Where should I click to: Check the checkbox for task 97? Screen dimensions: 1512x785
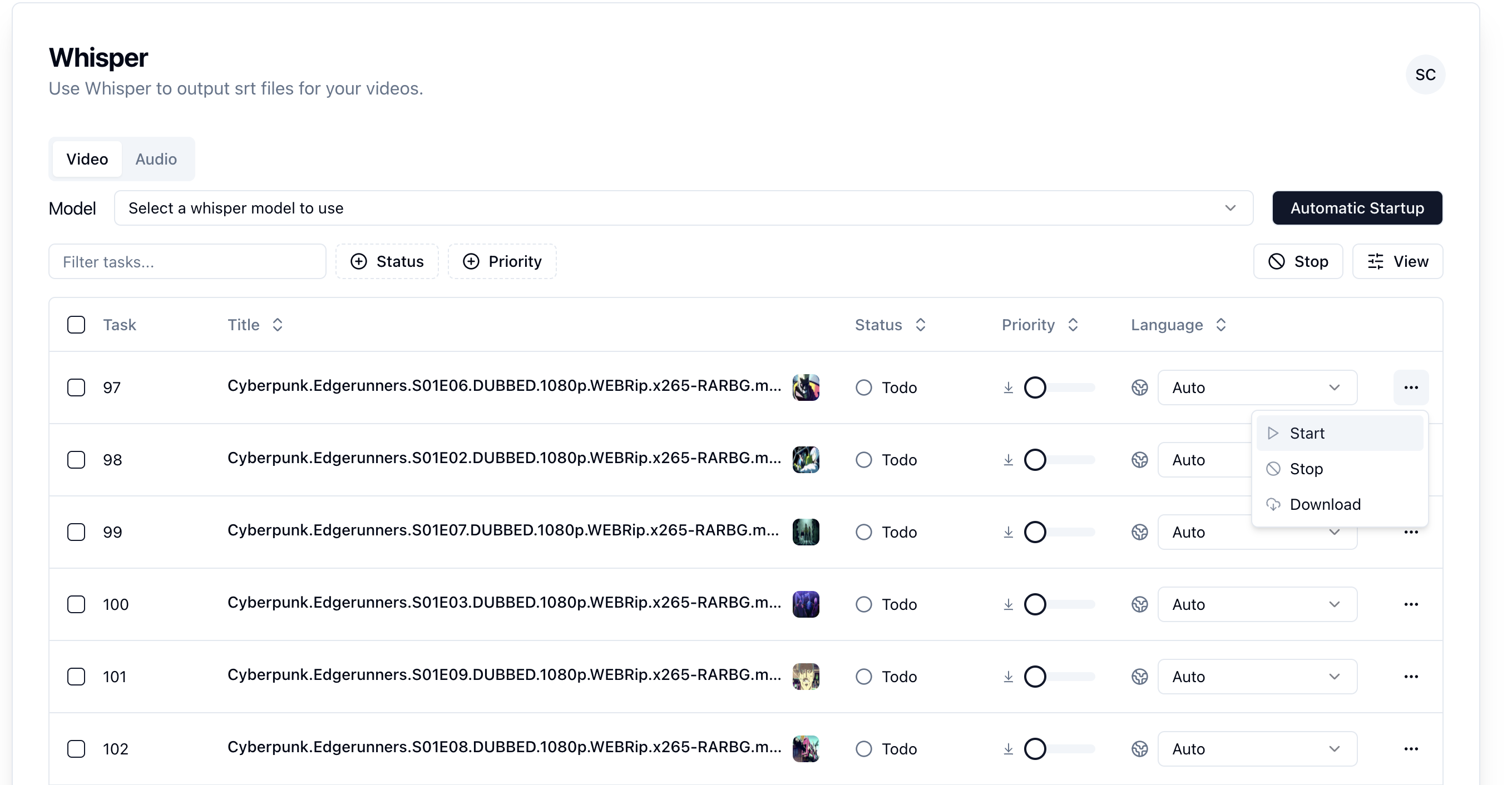tap(76, 387)
